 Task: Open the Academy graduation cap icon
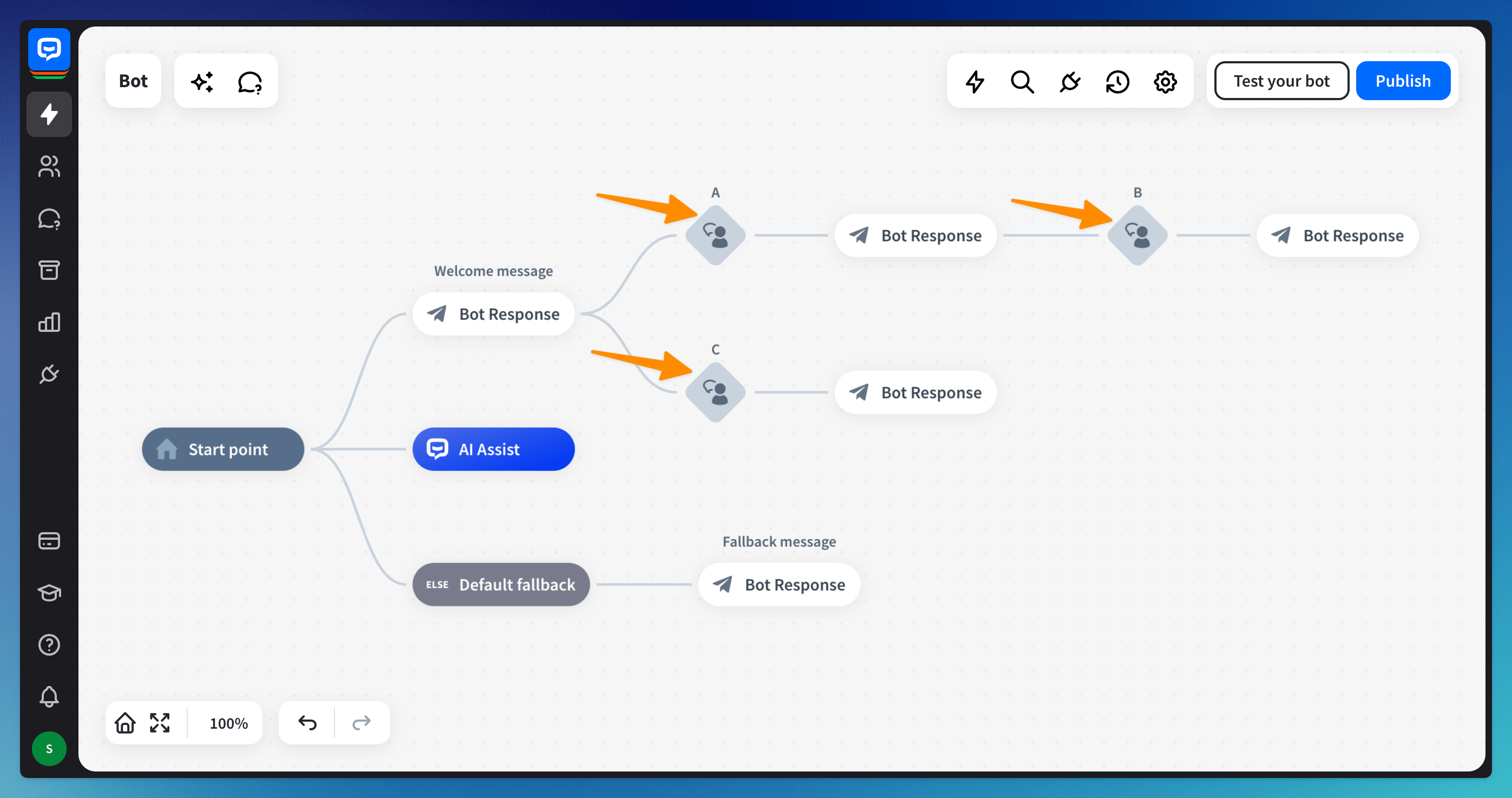pos(49,592)
